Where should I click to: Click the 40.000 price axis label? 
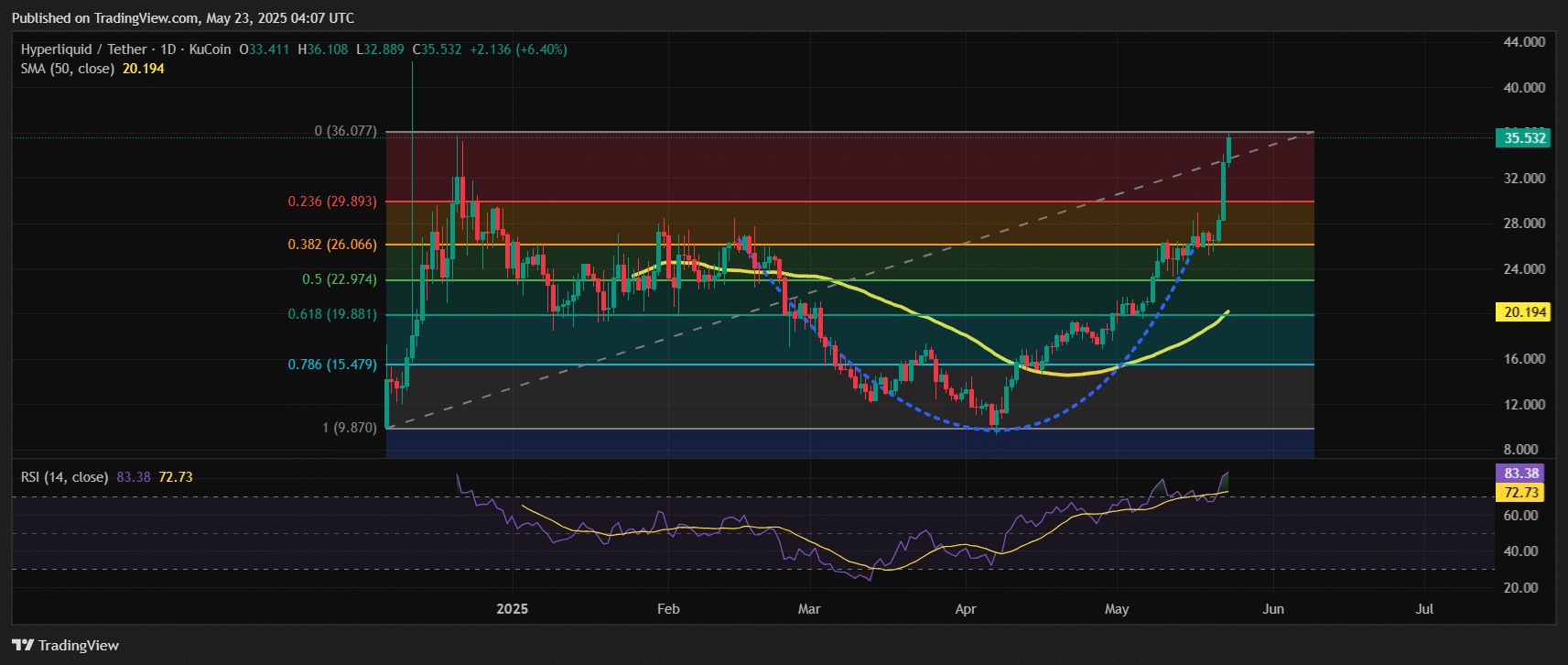click(1524, 88)
